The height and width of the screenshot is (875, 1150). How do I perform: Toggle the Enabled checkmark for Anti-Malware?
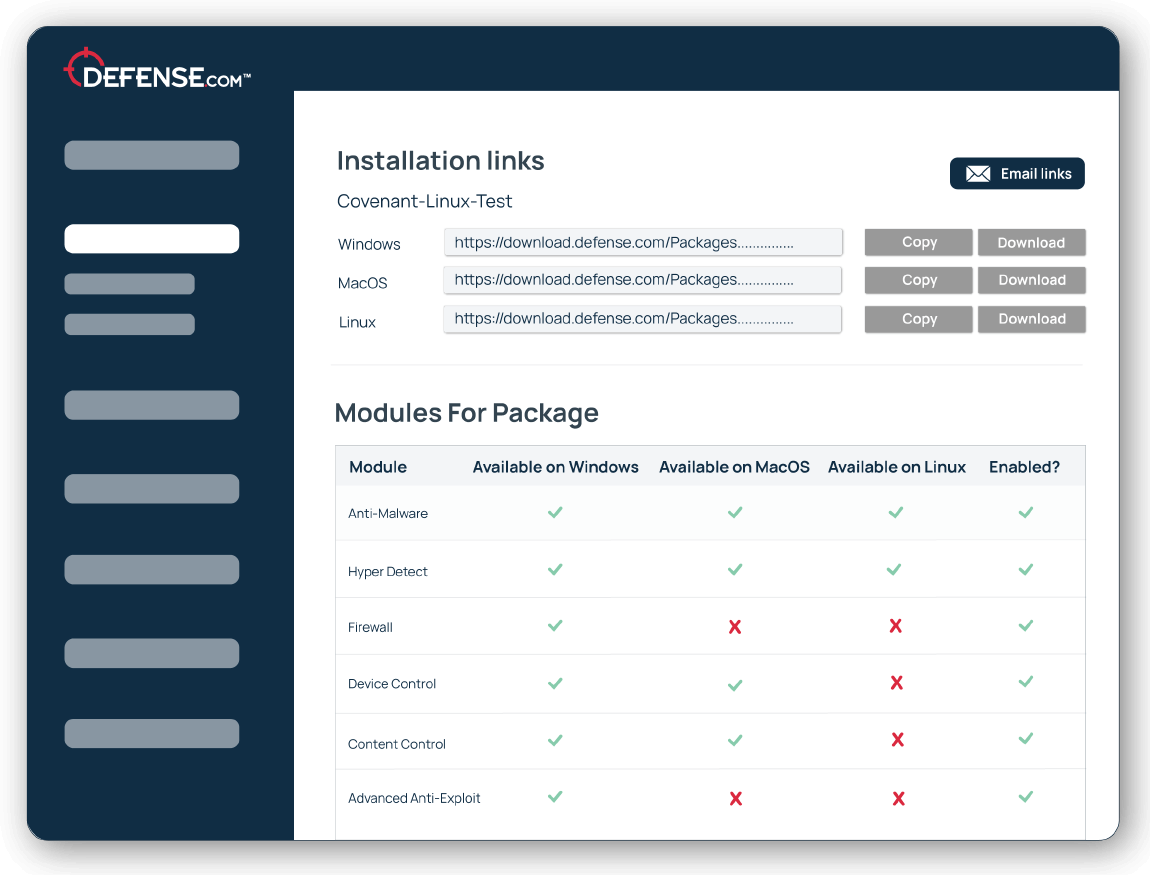click(x=1025, y=512)
